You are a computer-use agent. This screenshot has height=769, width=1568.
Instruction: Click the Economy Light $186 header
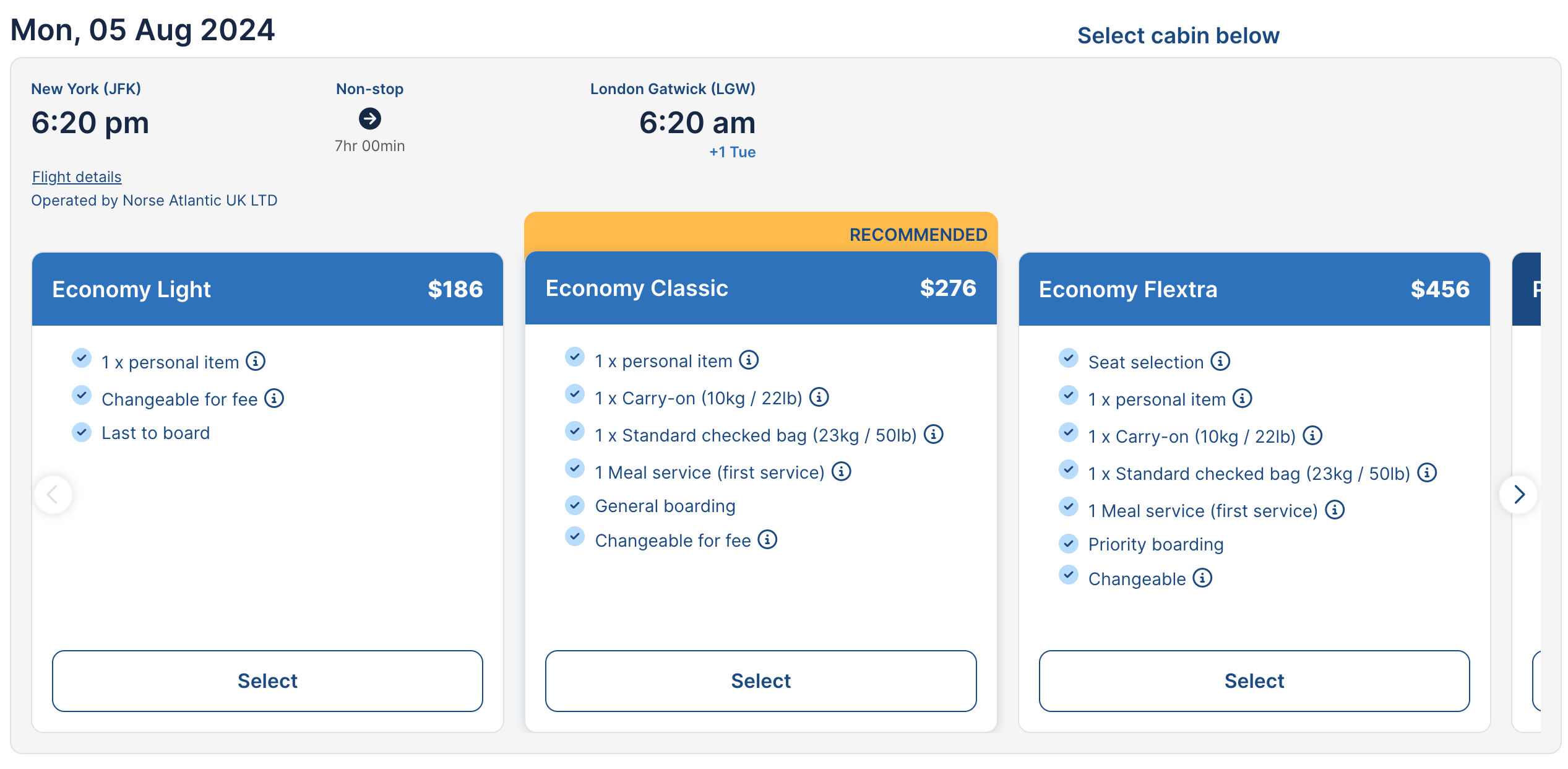[x=267, y=289]
